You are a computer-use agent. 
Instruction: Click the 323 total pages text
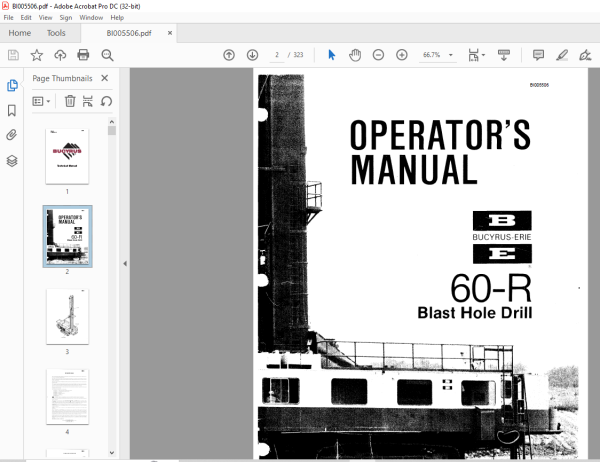click(298, 55)
